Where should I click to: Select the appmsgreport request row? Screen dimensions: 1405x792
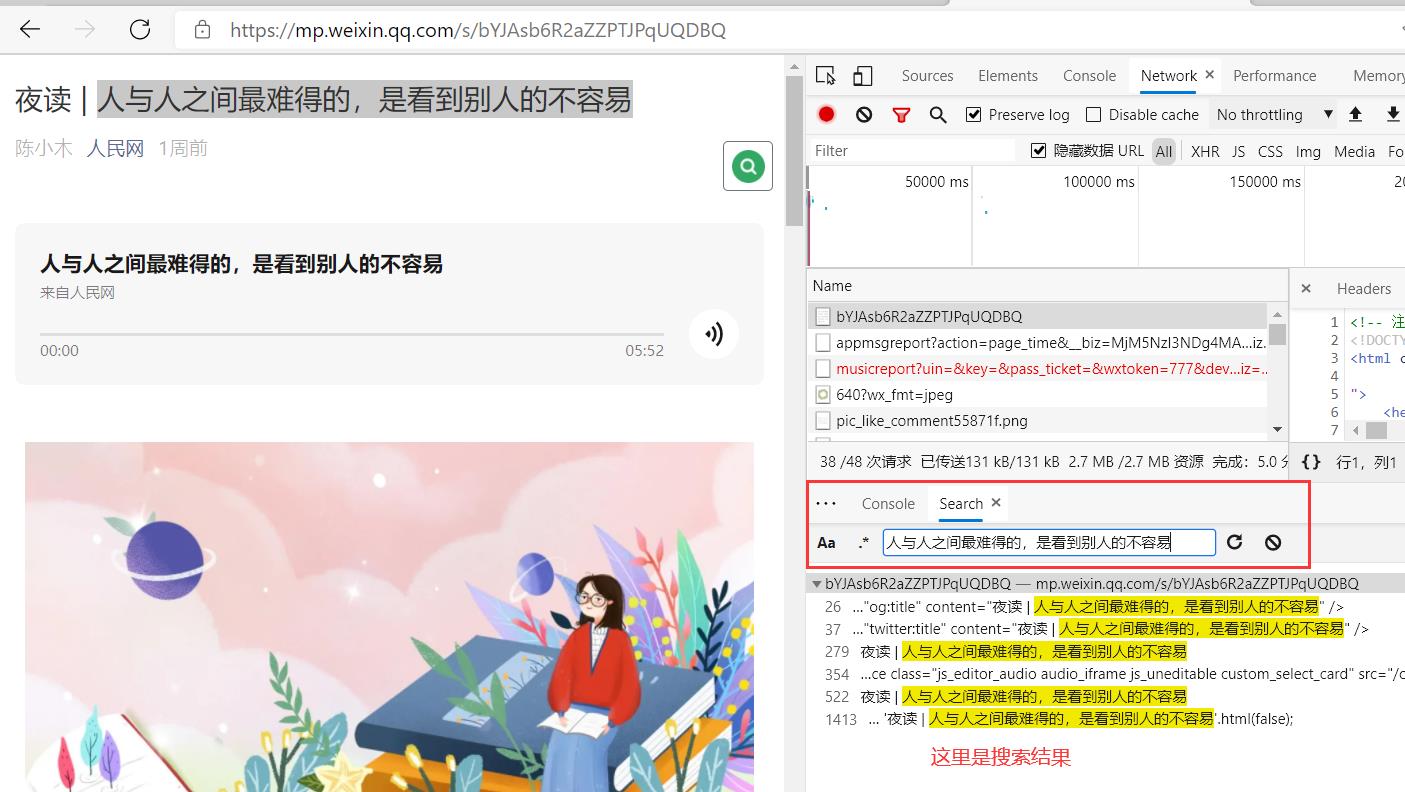[1038, 342]
